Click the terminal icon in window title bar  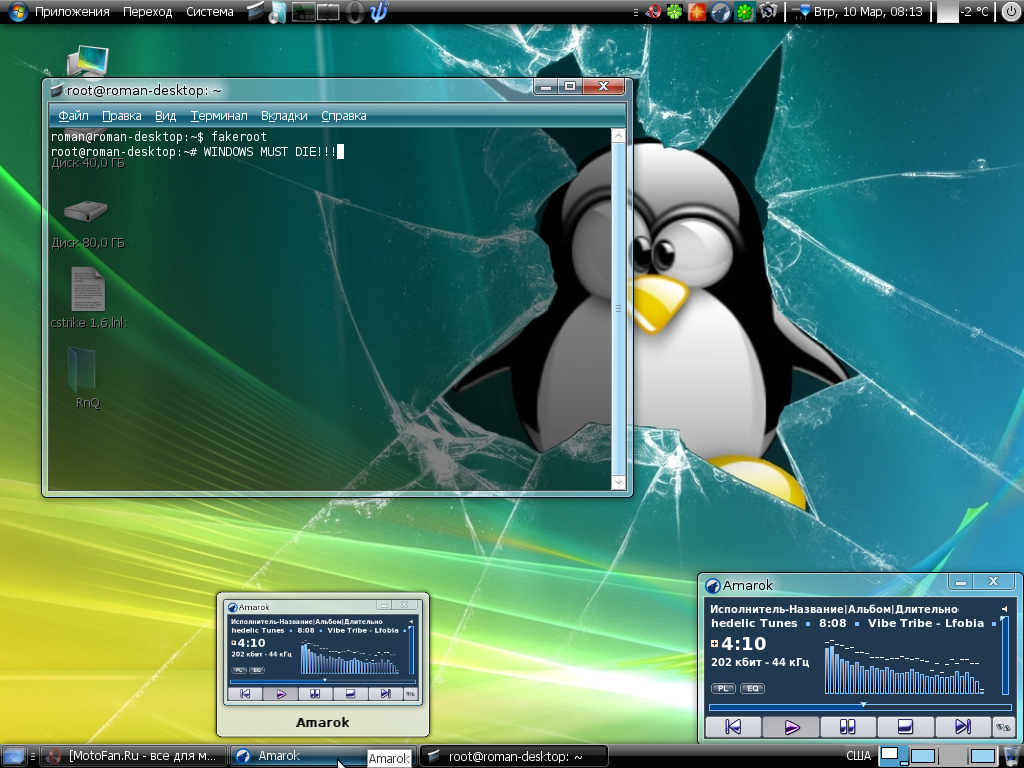click(57, 90)
